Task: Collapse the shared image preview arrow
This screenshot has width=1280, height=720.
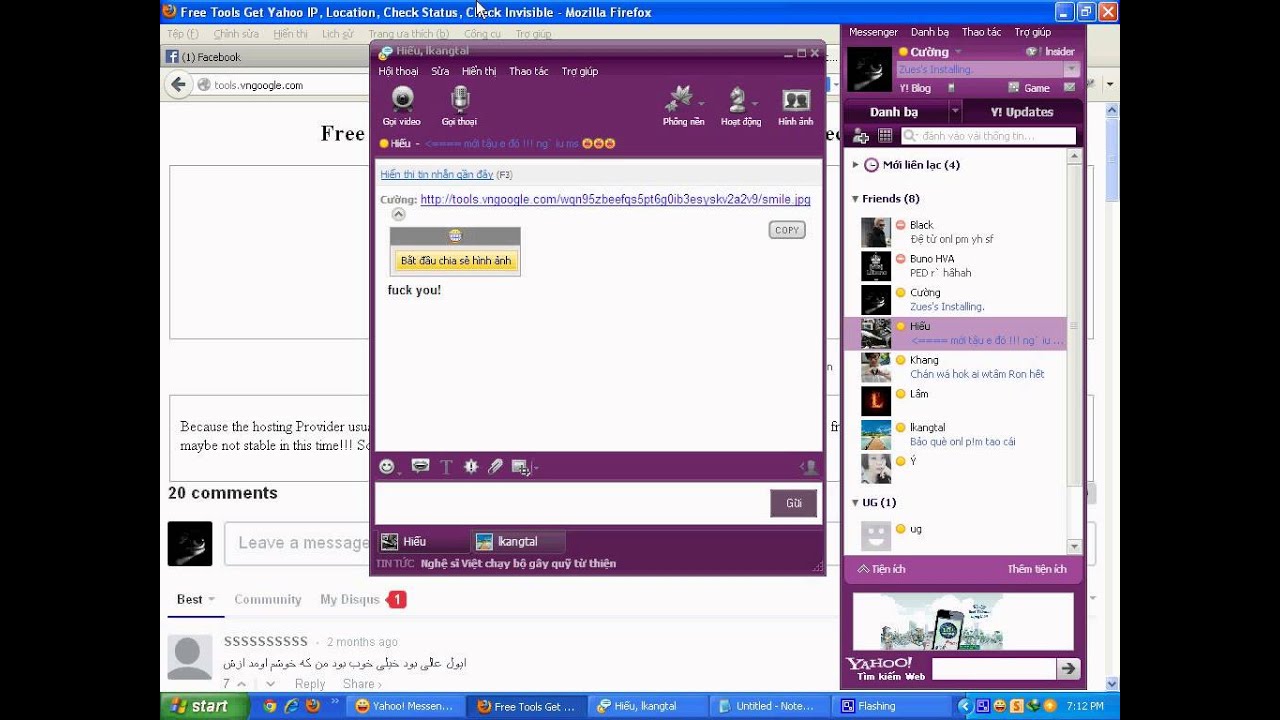Action: [398, 214]
